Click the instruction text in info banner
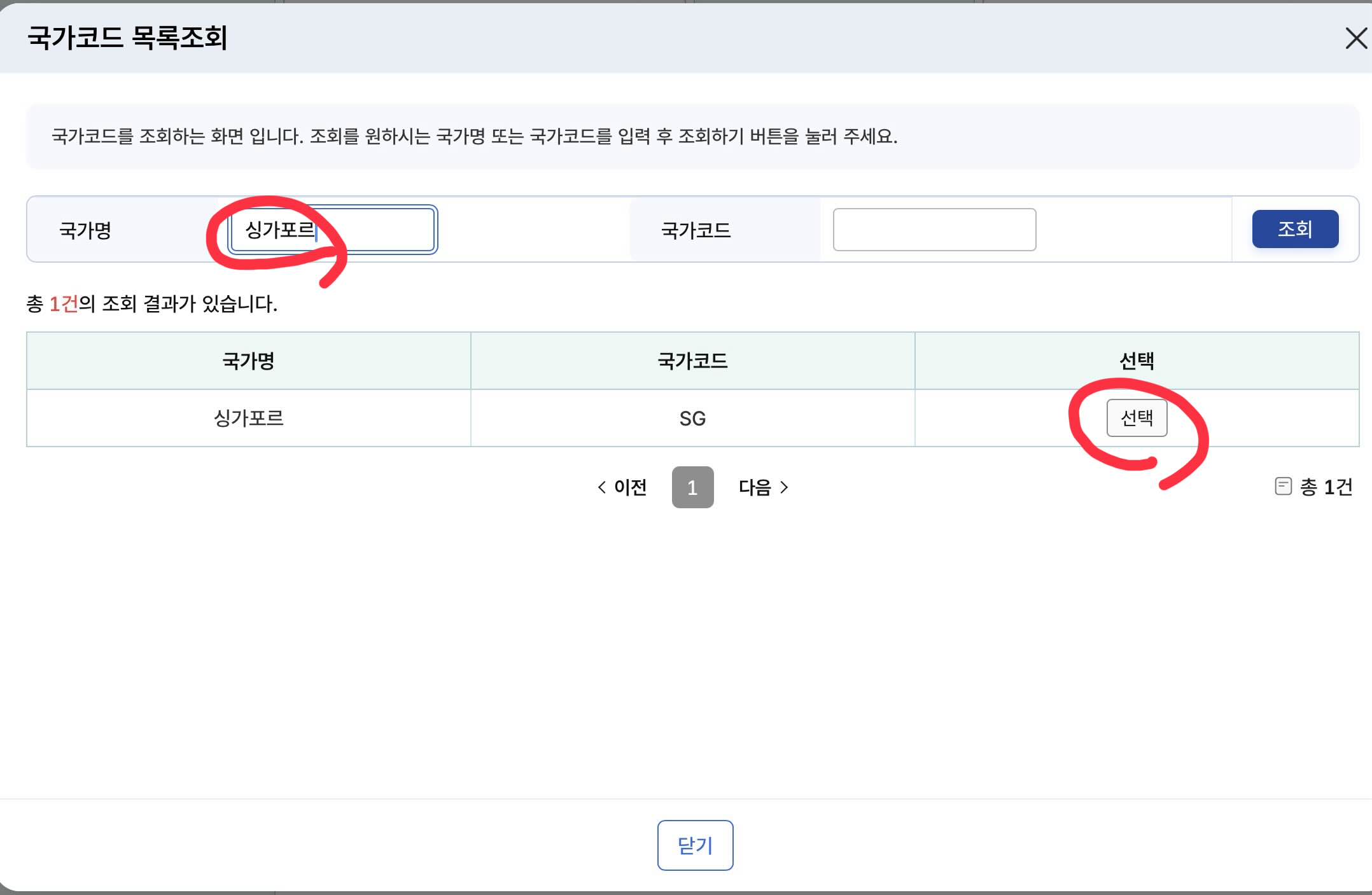The height and width of the screenshot is (895, 1372). (x=474, y=136)
